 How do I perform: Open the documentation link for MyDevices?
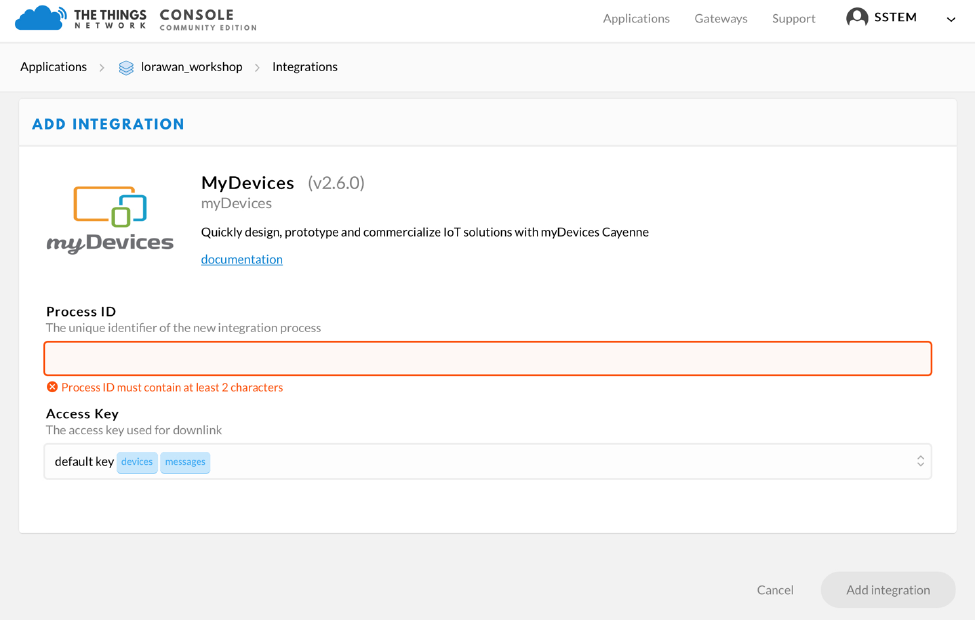pos(242,260)
